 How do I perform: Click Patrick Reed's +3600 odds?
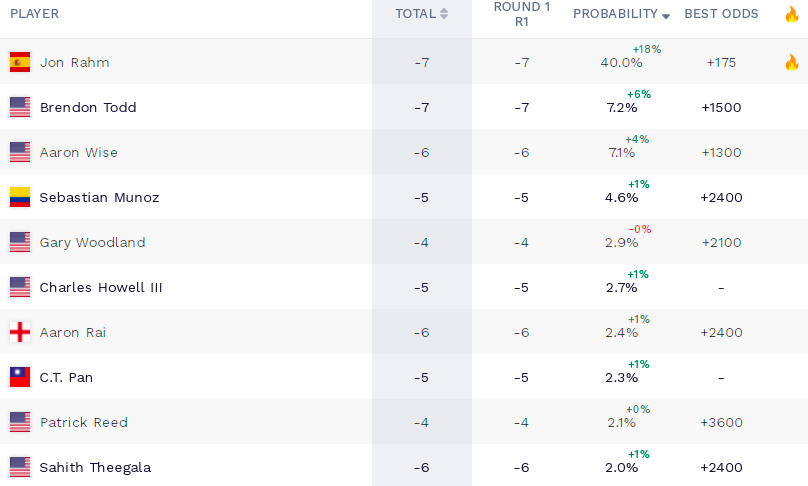(721, 422)
